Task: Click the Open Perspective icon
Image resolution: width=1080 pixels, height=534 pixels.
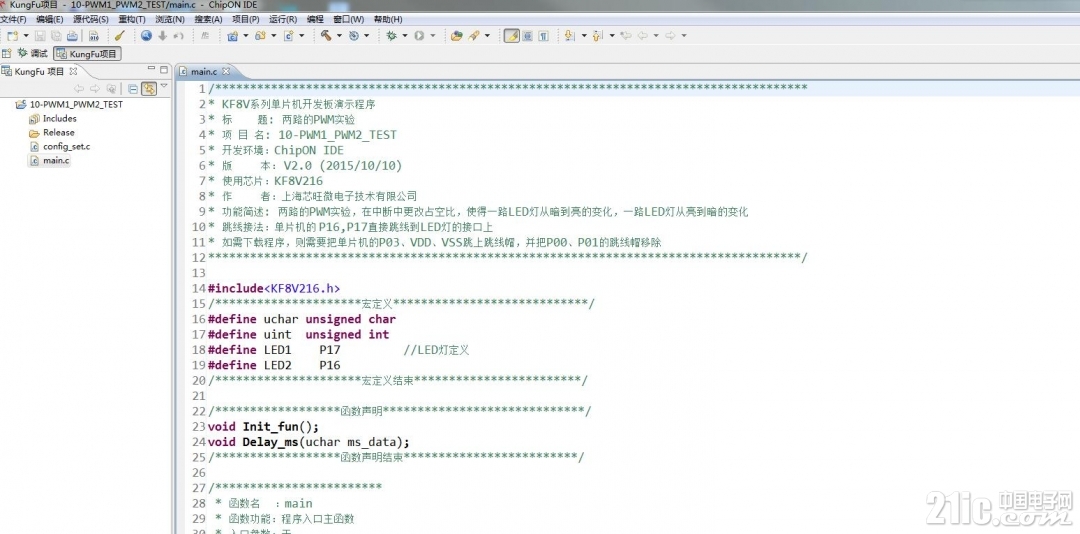Action: pyautogui.click(x=7, y=53)
